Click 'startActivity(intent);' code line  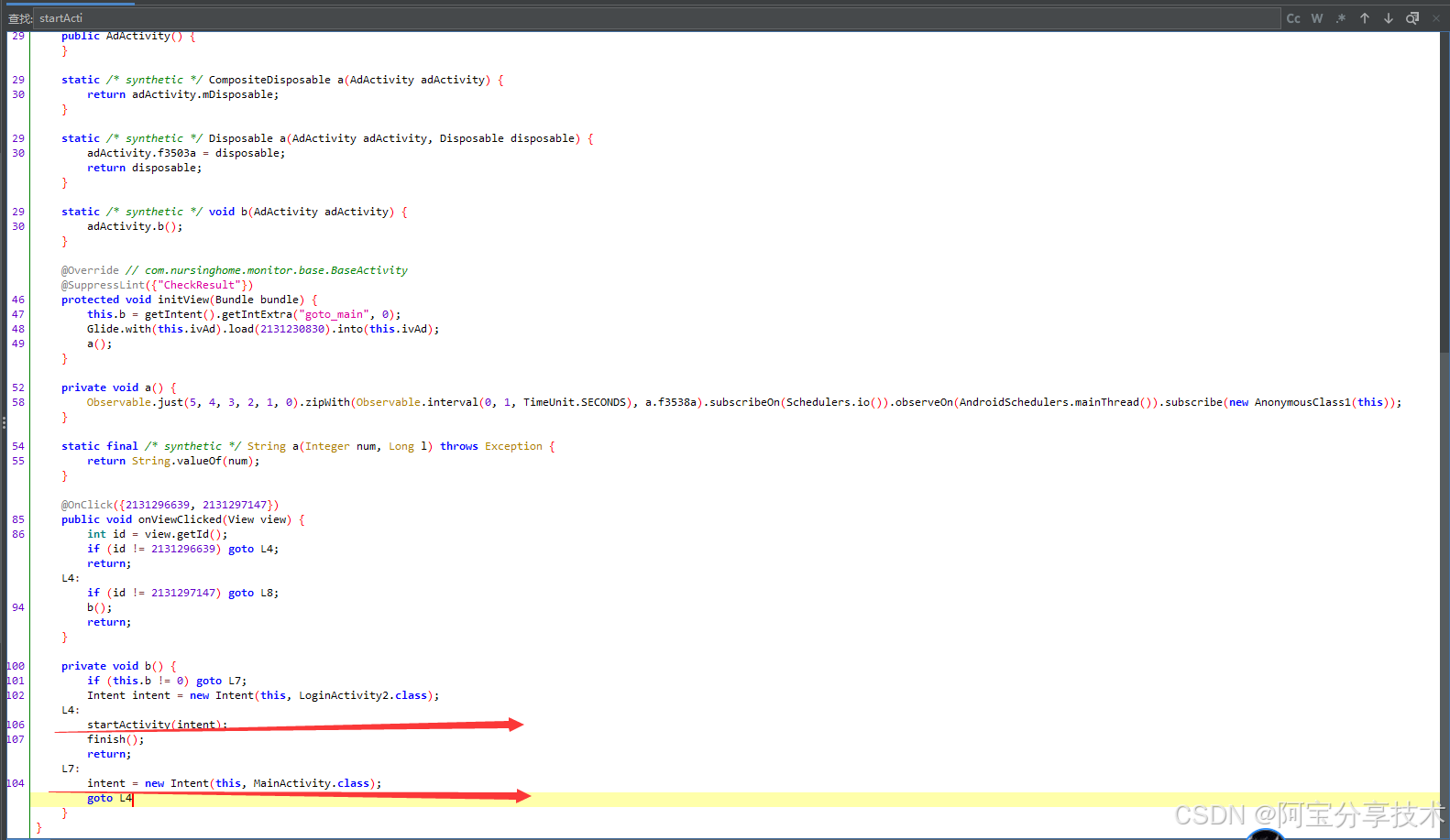pyautogui.click(x=157, y=725)
